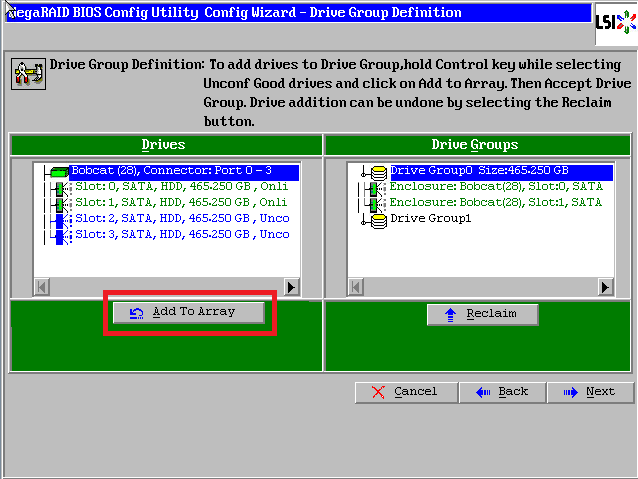Screen dimensions: 638x479
Task: Click the Drives panel header
Action: click(x=166, y=145)
